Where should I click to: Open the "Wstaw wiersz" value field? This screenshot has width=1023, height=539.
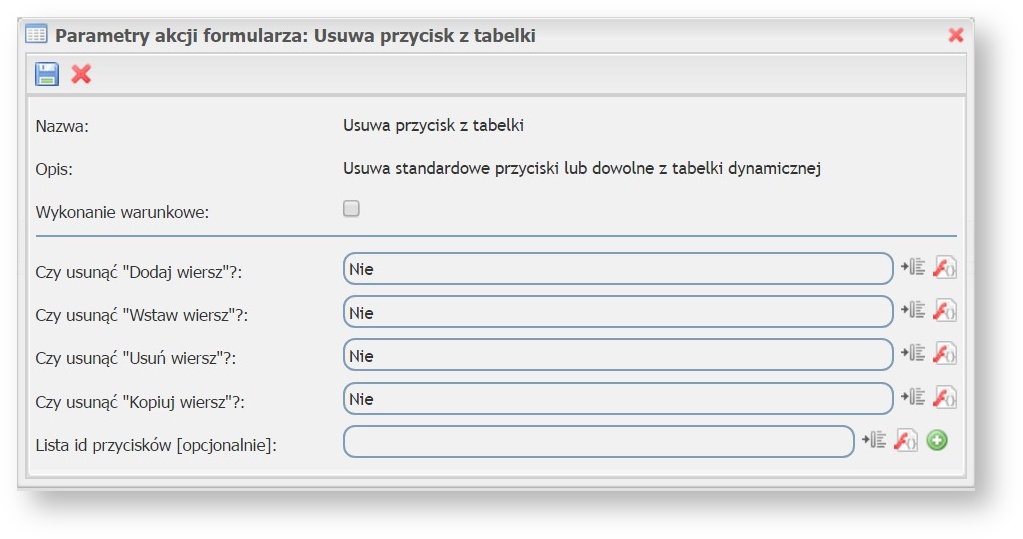(617, 312)
